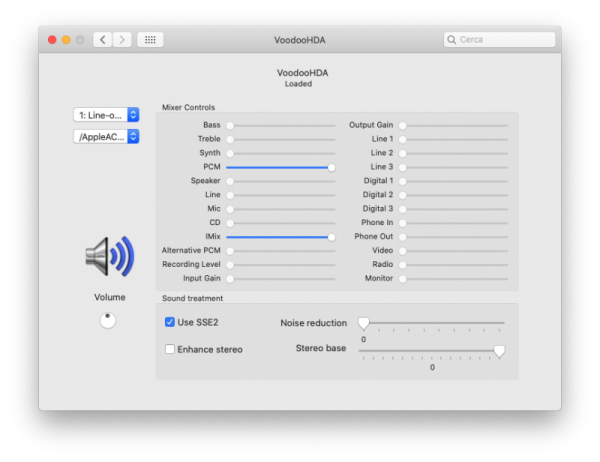The width and height of the screenshot is (600, 462).
Task: Click the CD slider
Action: (x=281, y=223)
